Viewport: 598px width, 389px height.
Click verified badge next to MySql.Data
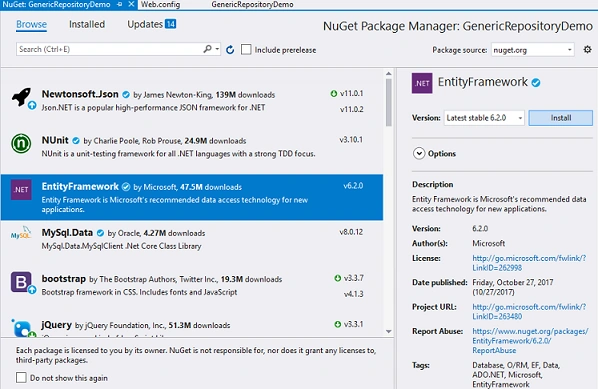click(100, 233)
